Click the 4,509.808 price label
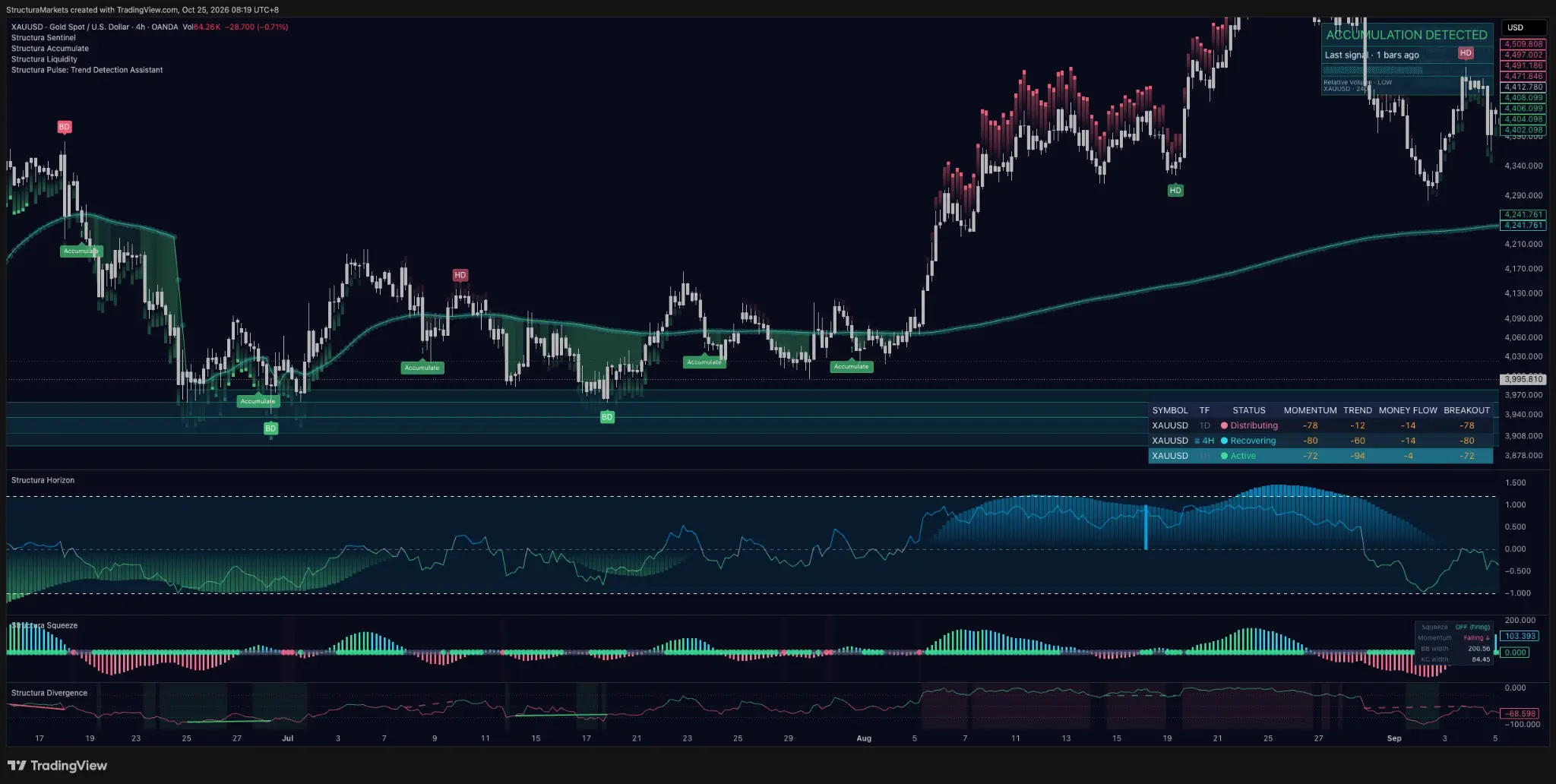 coord(1523,44)
